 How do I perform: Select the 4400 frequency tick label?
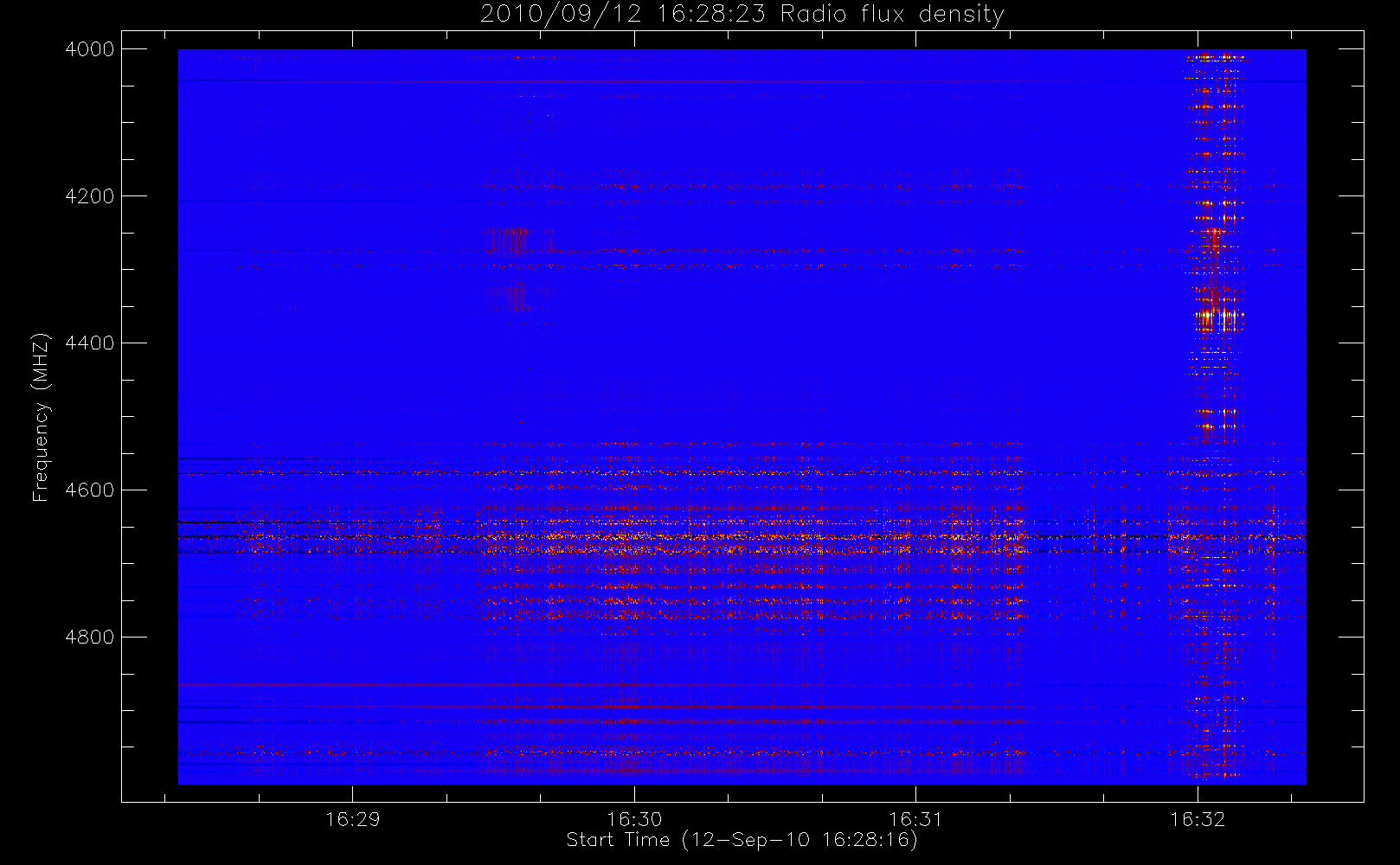point(90,343)
